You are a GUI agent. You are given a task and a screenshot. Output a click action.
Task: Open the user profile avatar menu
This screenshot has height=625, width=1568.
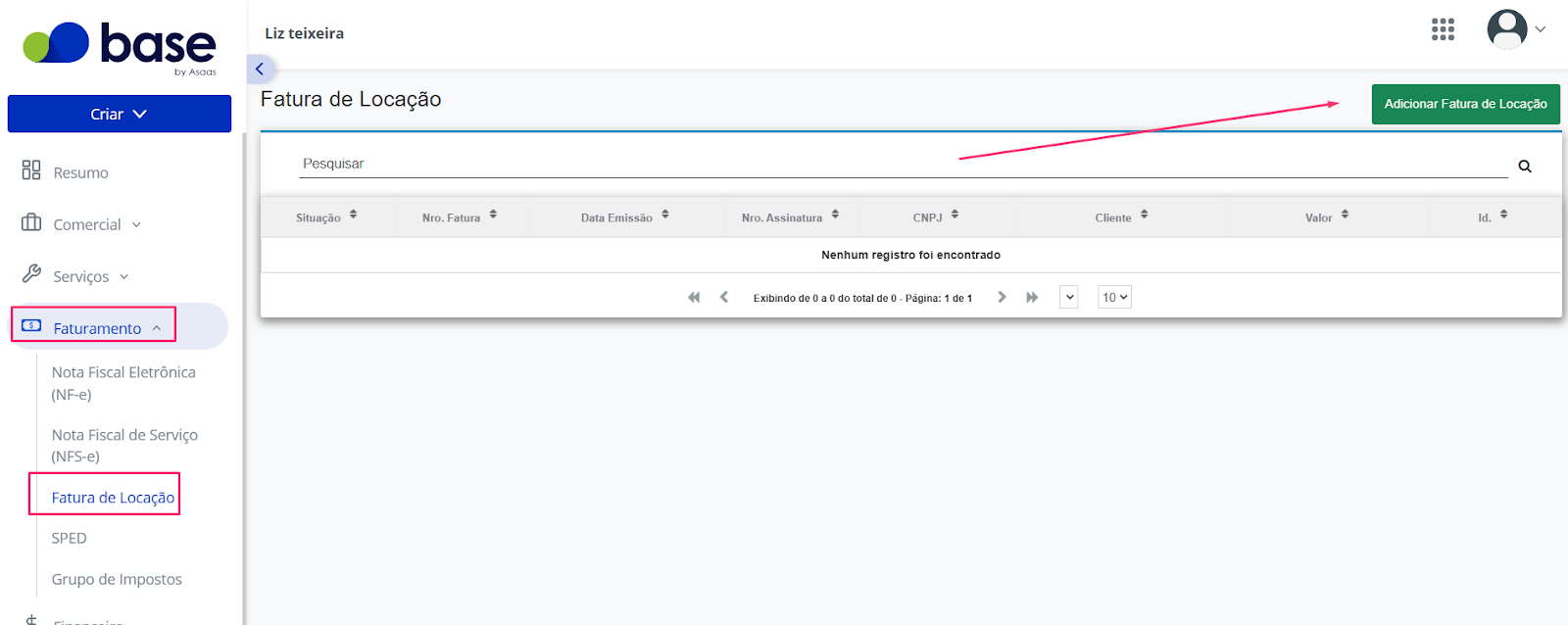click(x=1506, y=29)
